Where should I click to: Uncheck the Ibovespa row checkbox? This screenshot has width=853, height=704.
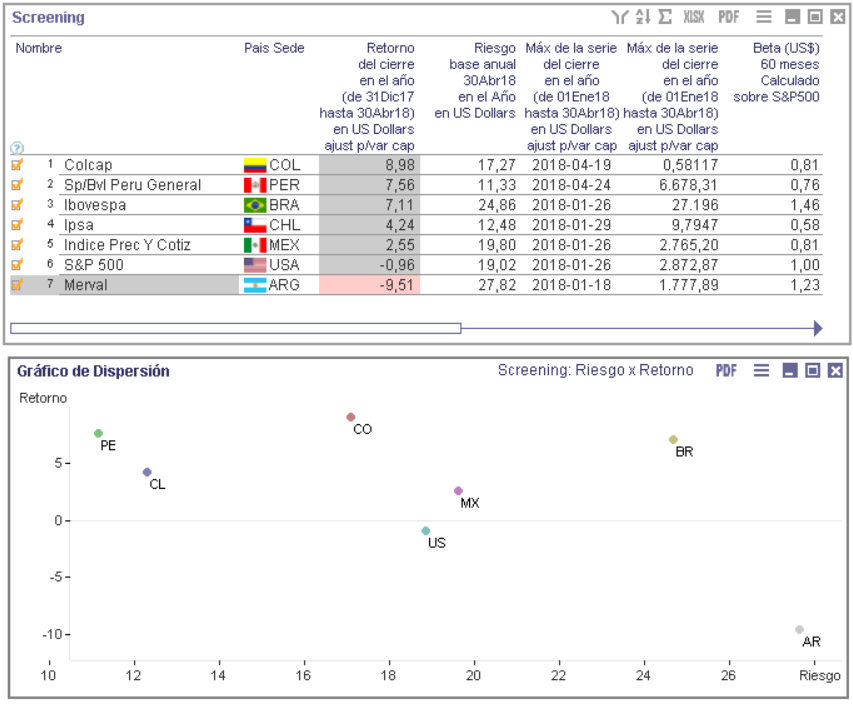tap(17, 205)
